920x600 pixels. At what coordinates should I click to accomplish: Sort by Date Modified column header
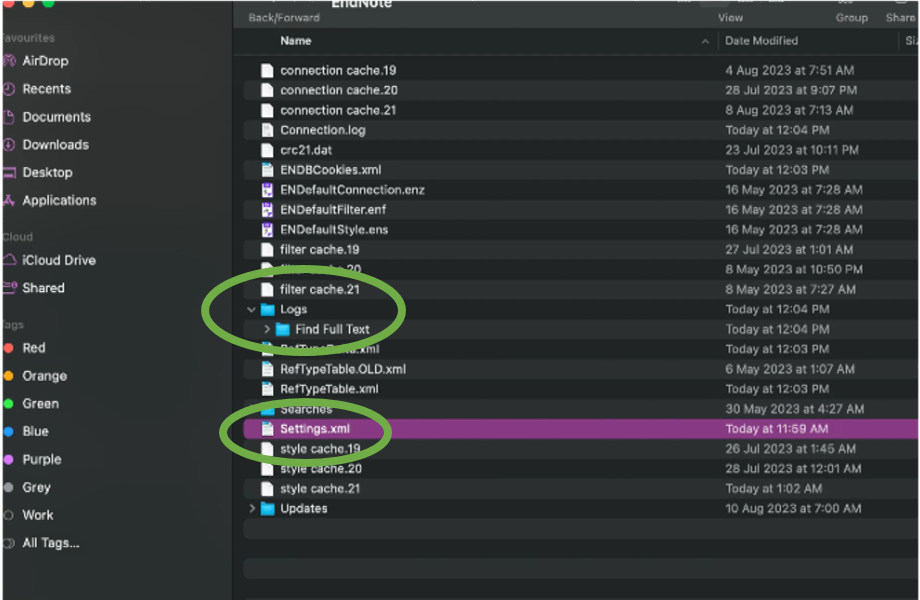(x=761, y=41)
